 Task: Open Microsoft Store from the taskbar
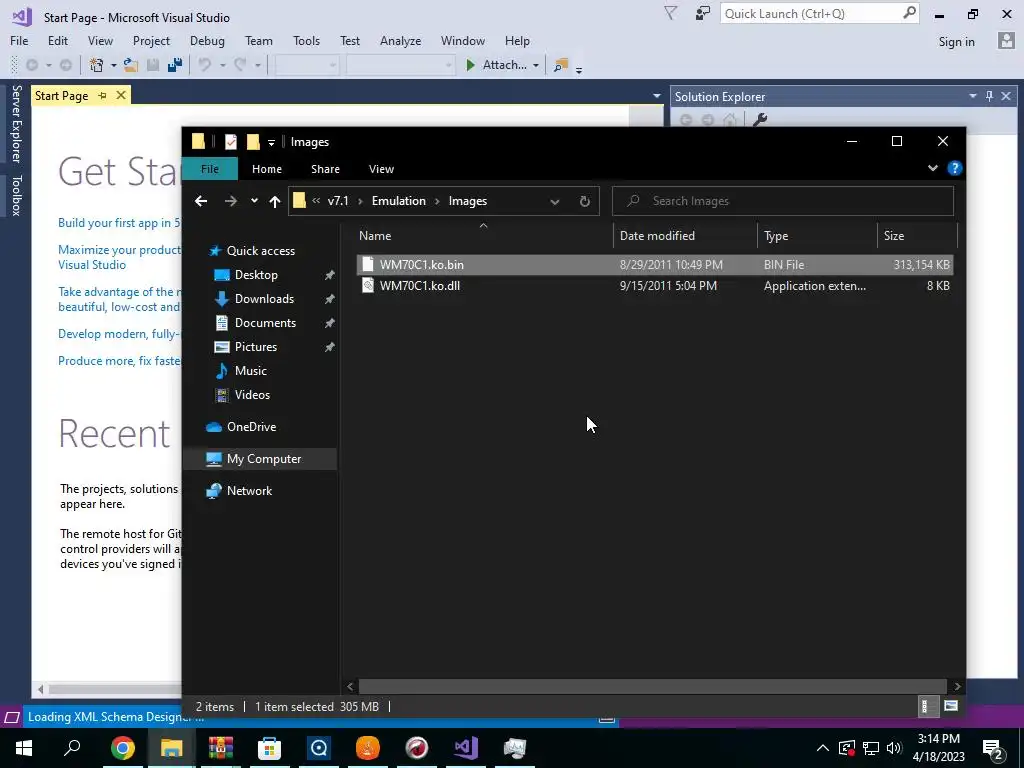(x=269, y=748)
